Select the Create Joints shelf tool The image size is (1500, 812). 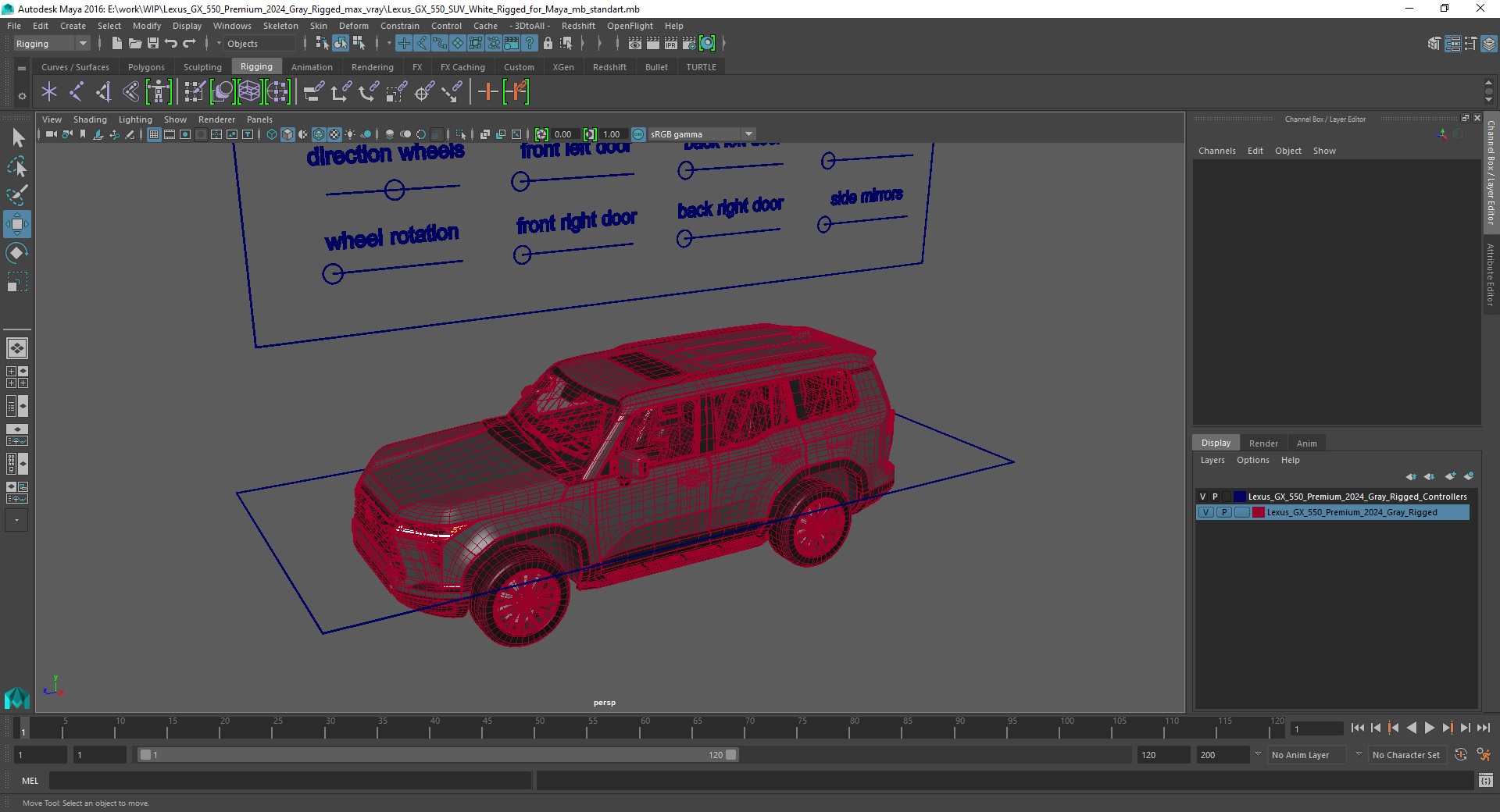77,92
